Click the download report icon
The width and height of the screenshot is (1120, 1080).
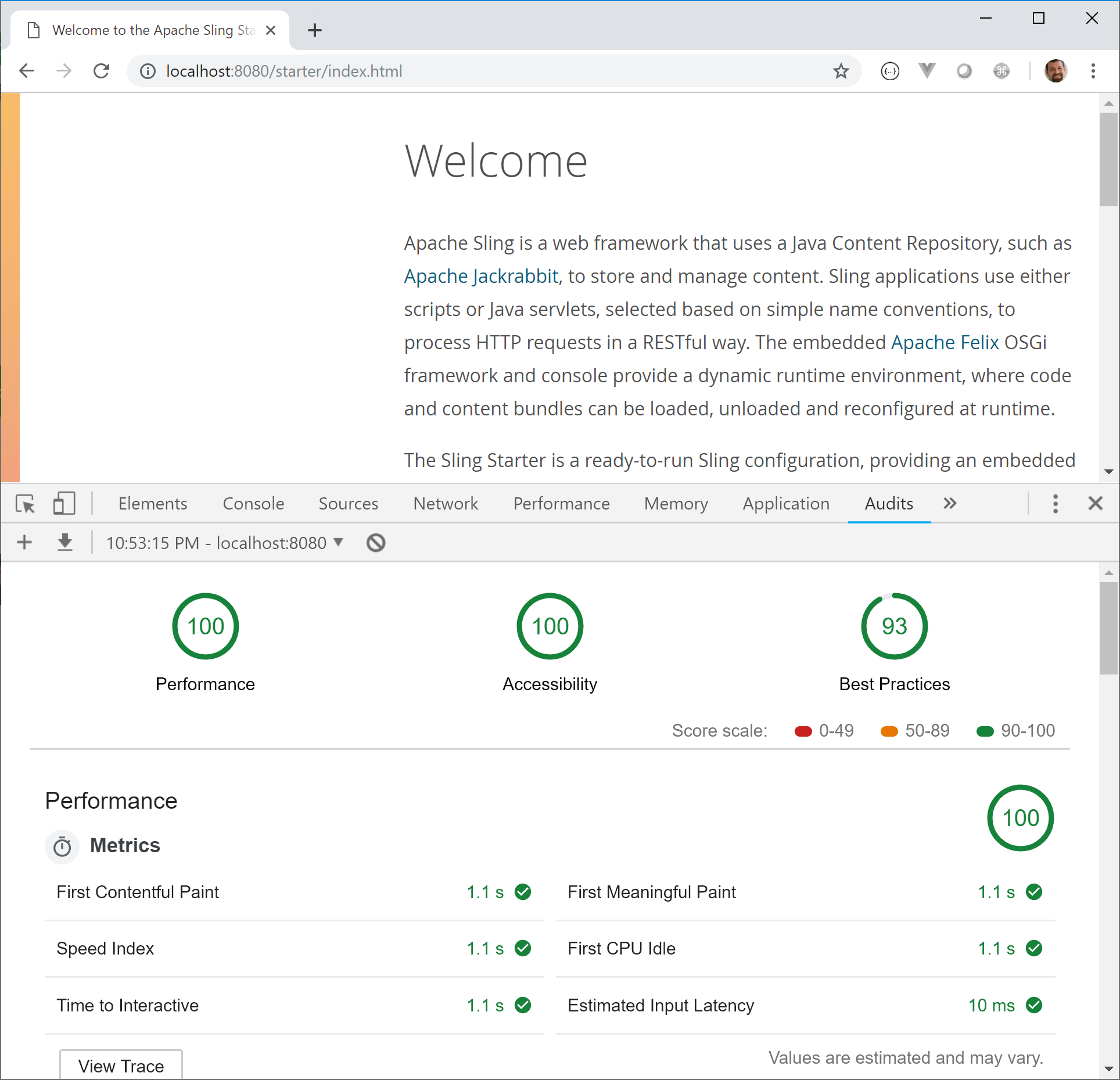coord(65,543)
